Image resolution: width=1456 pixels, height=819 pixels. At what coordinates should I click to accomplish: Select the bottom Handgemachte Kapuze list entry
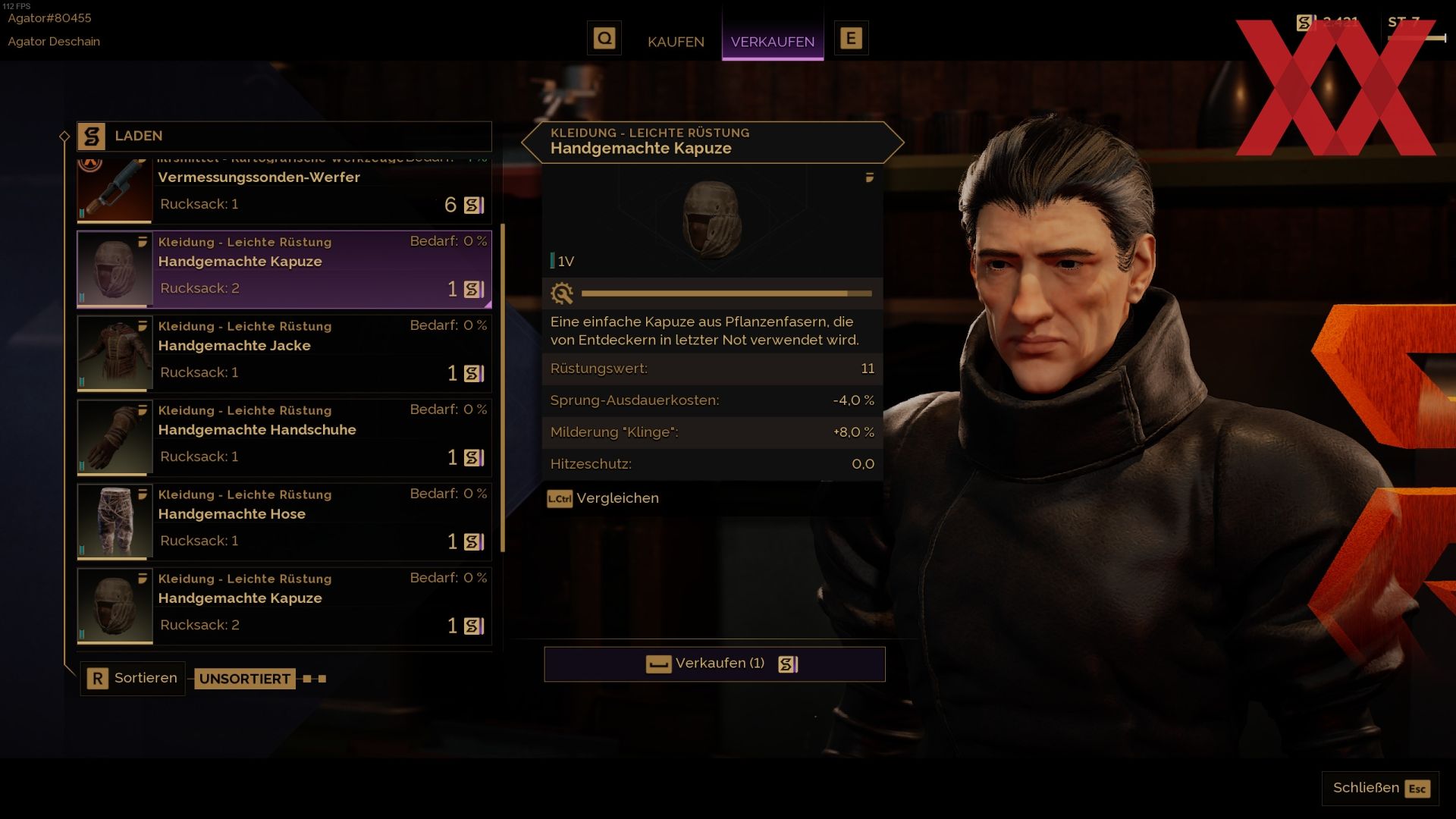coord(284,606)
